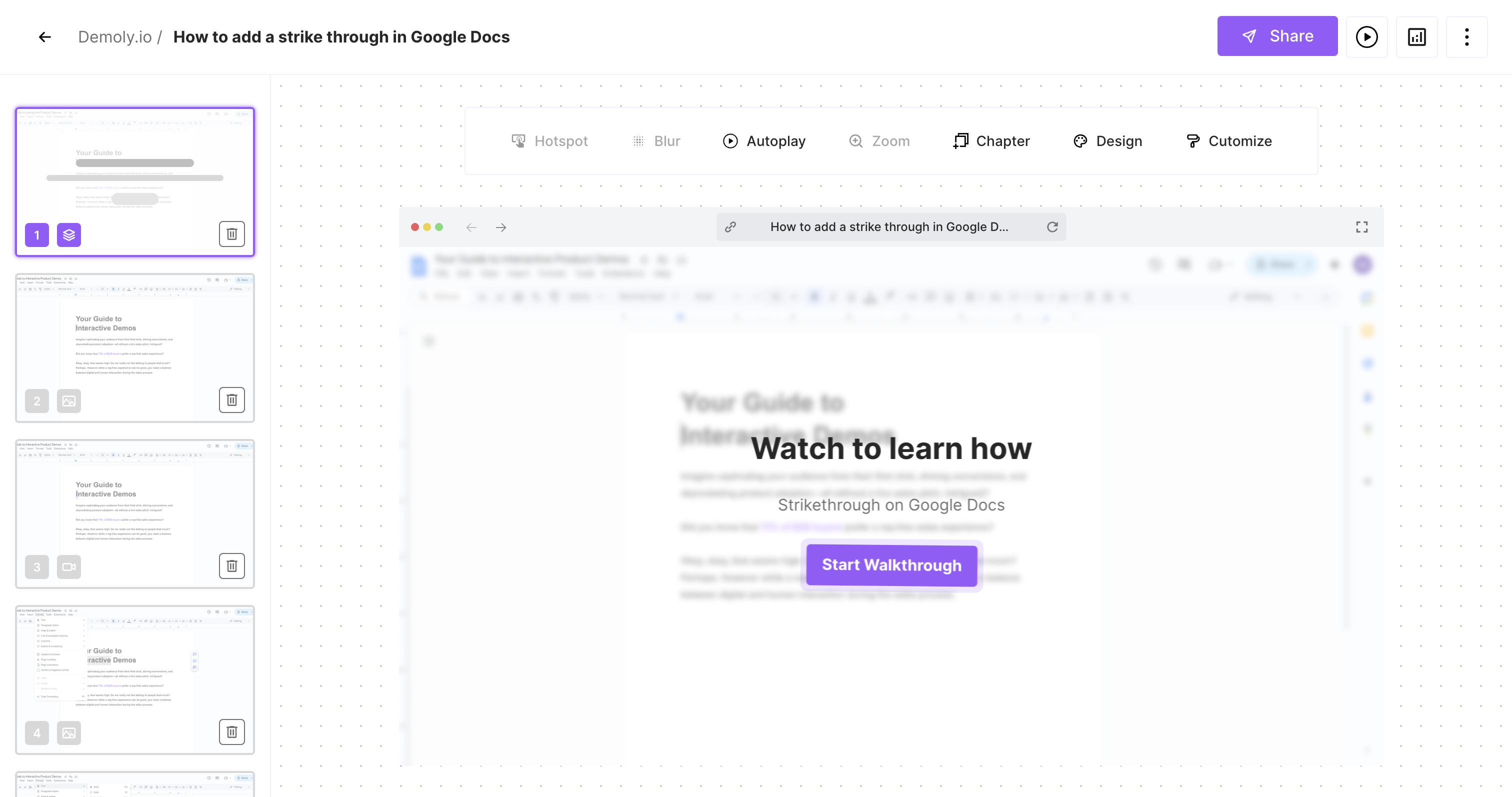Viewport: 1512px width, 797px height.
Task: Open the three-dot more options menu
Action: coord(1466,37)
